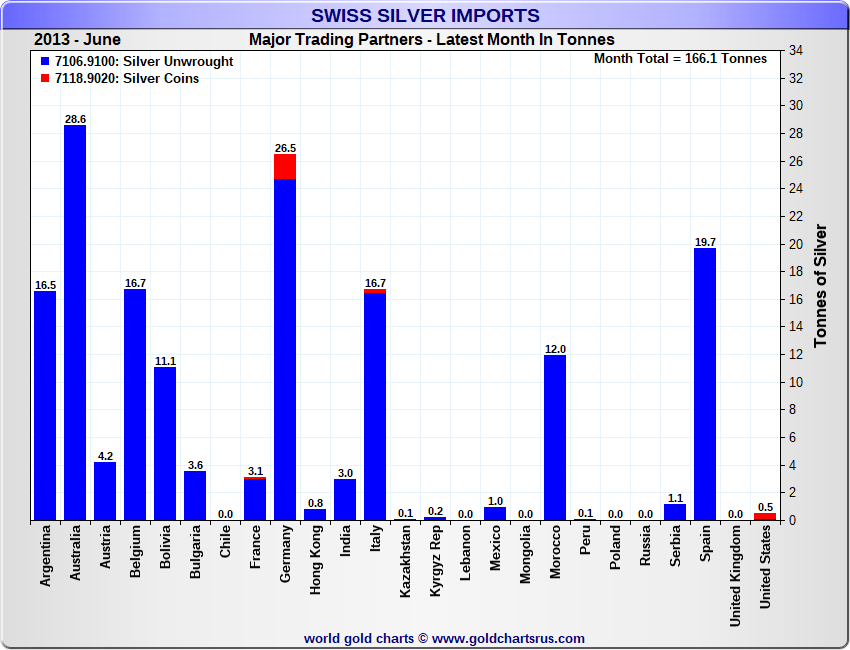Open the www.goldchartsrus.com footer link
The width and height of the screenshot is (850, 650).
coord(508,638)
